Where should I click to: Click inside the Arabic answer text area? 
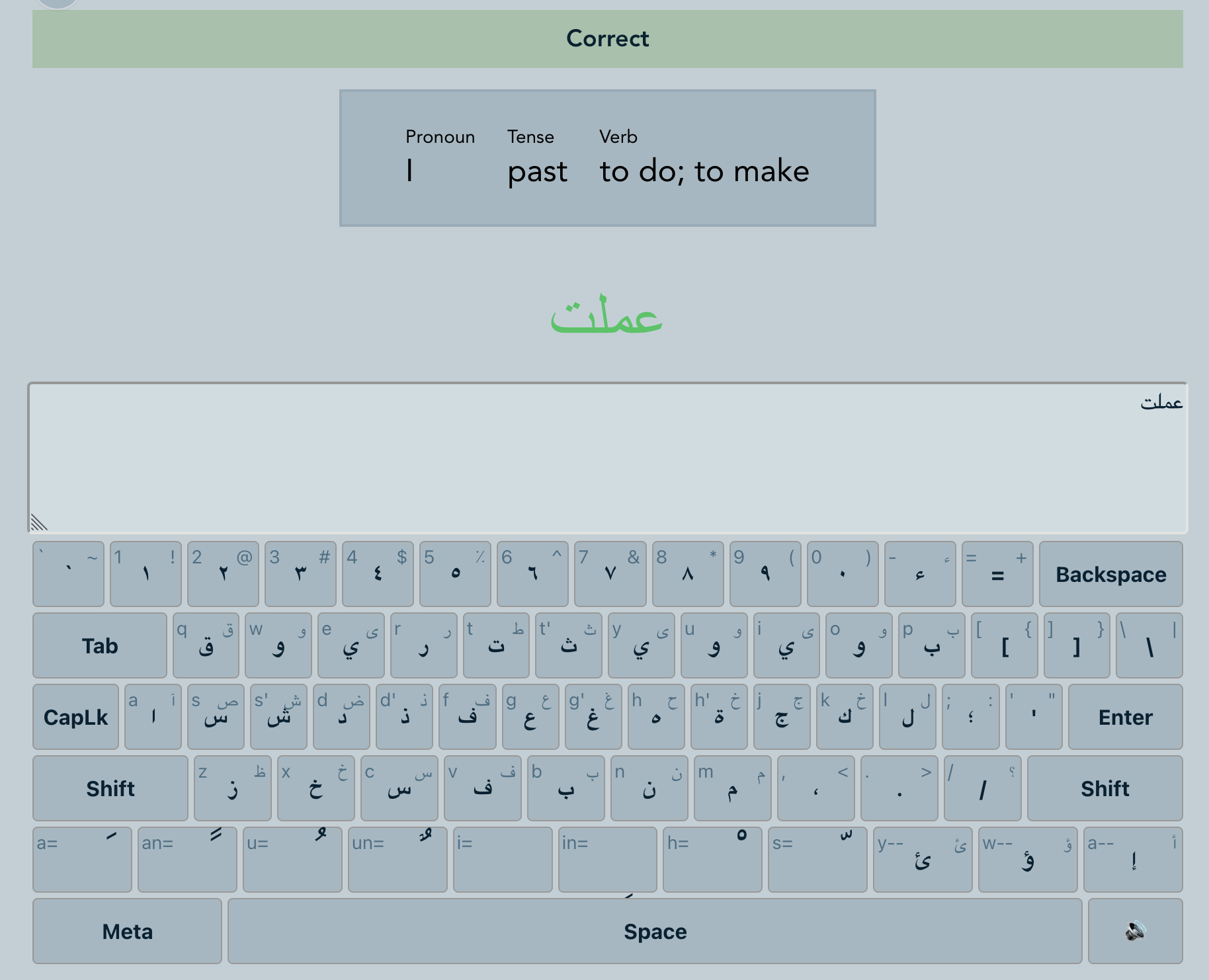click(x=607, y=458)
